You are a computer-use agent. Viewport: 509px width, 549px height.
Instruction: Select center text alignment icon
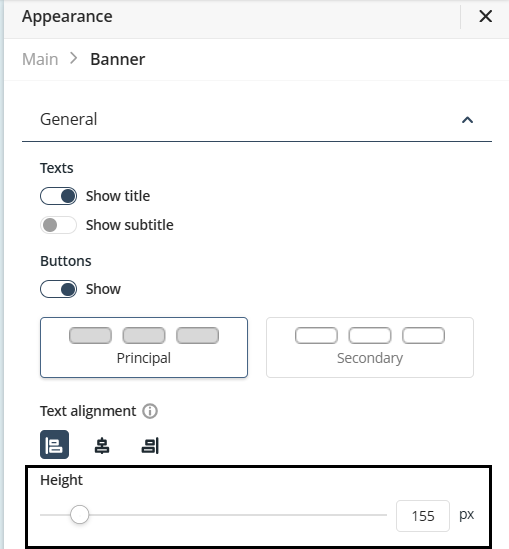102,446
